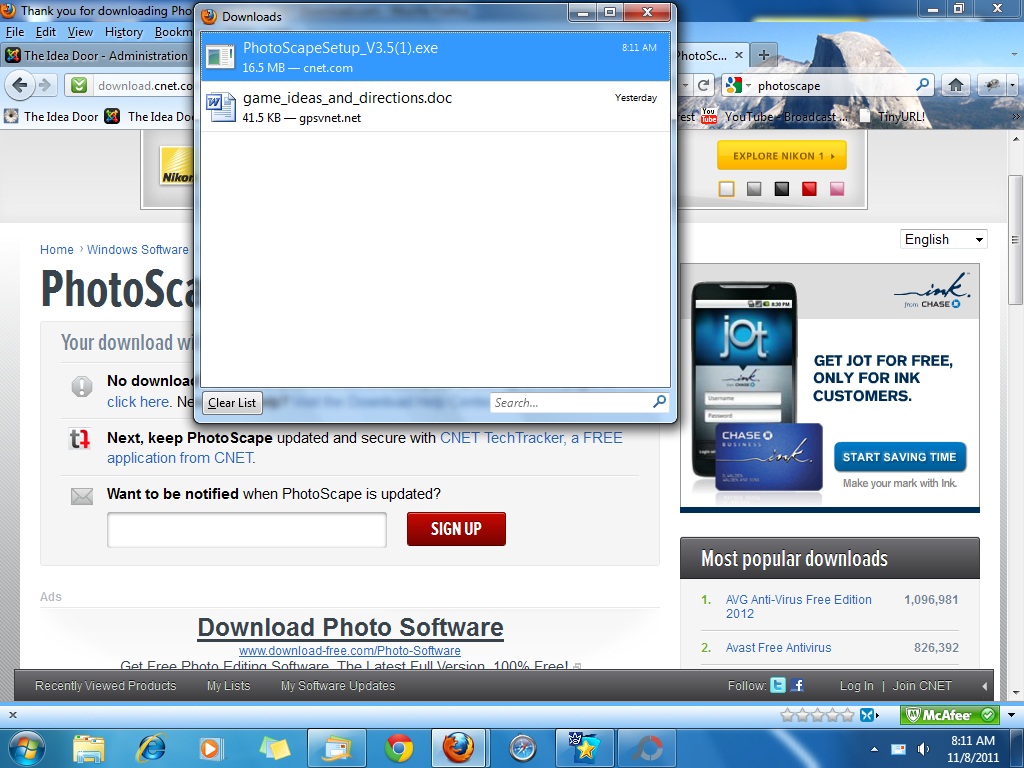Expand the CNET footer bar arrow
1024x768 pixels.
tap(984, 686)
